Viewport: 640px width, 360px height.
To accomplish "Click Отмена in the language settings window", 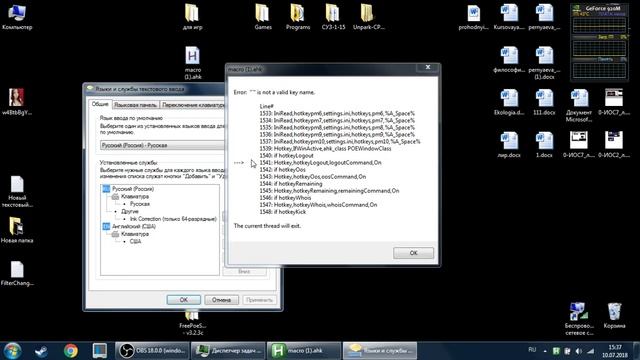I will 221,300.
